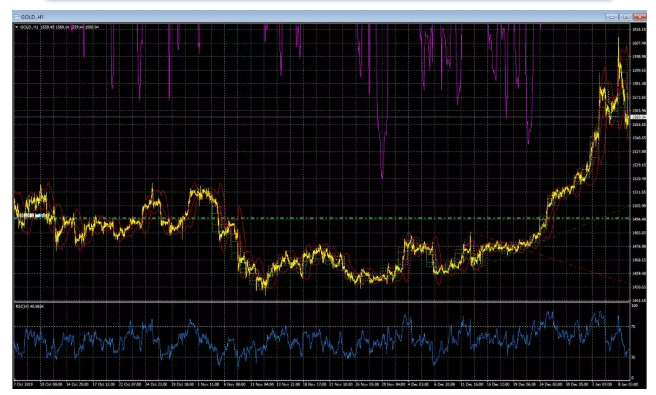Click the separator between chart and RSI pane
Image resolution: width=656 pixels, height=395 pixels.
322,301
